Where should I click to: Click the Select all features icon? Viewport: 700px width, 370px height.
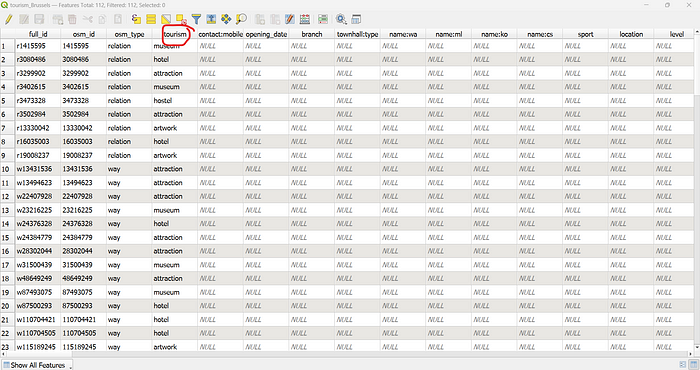151,19
